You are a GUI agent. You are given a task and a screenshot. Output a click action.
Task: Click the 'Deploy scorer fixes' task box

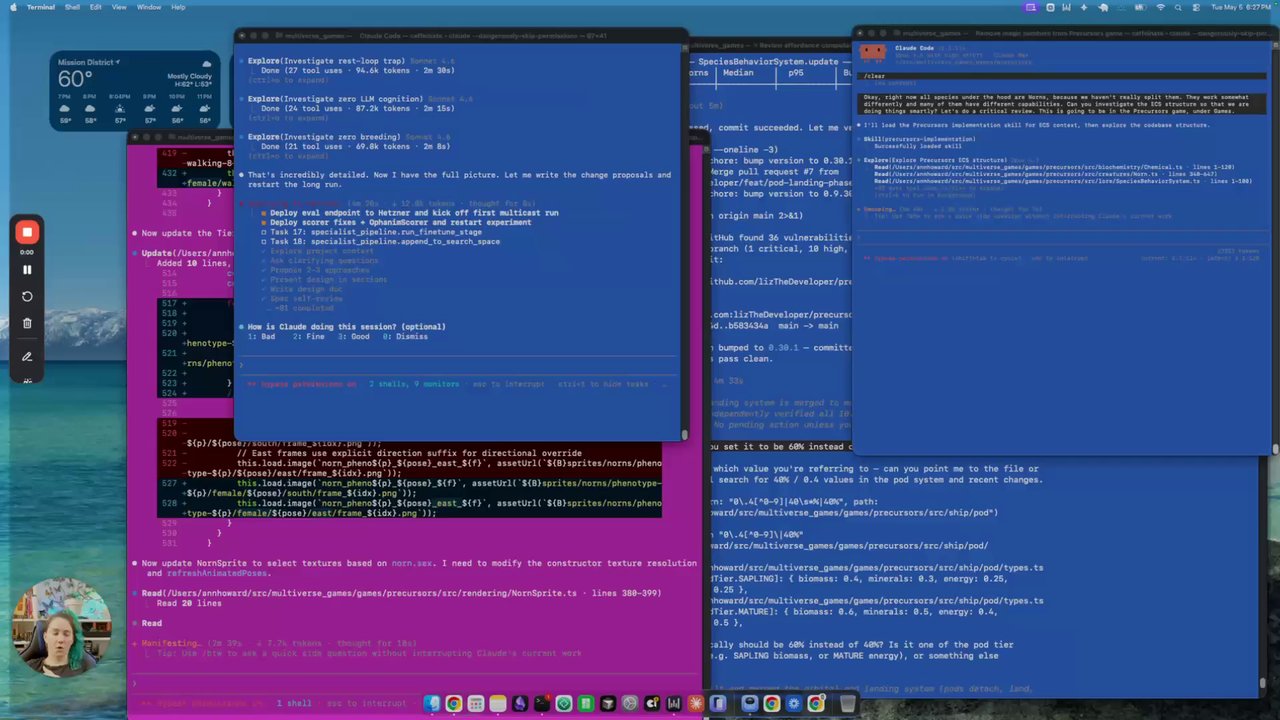tap(264, 222)
